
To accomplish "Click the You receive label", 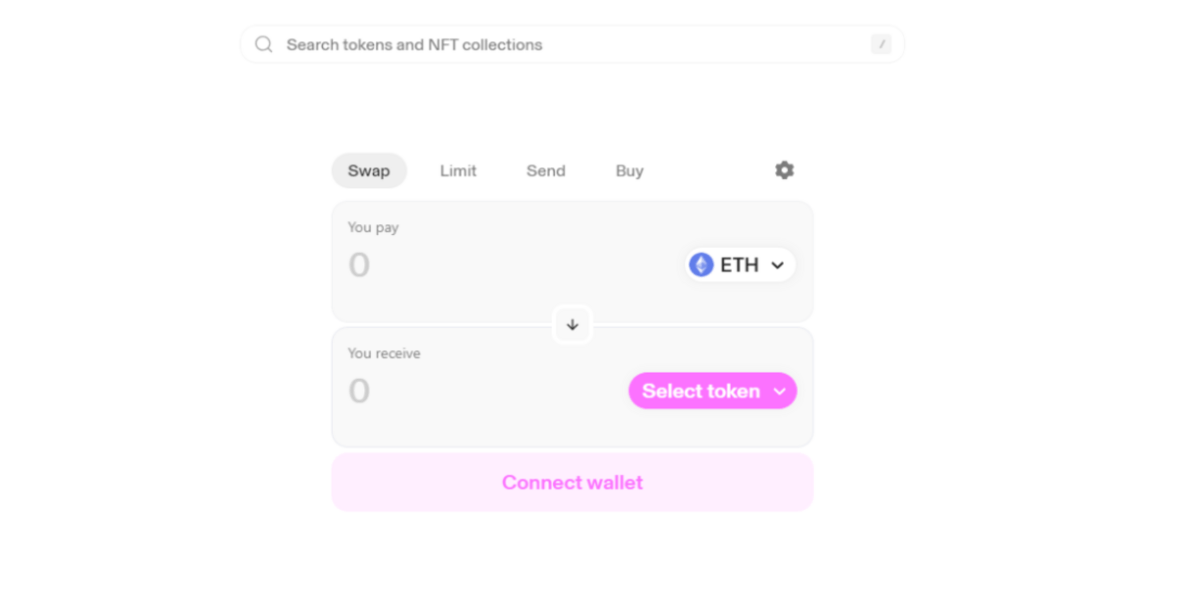I will 384,354.
